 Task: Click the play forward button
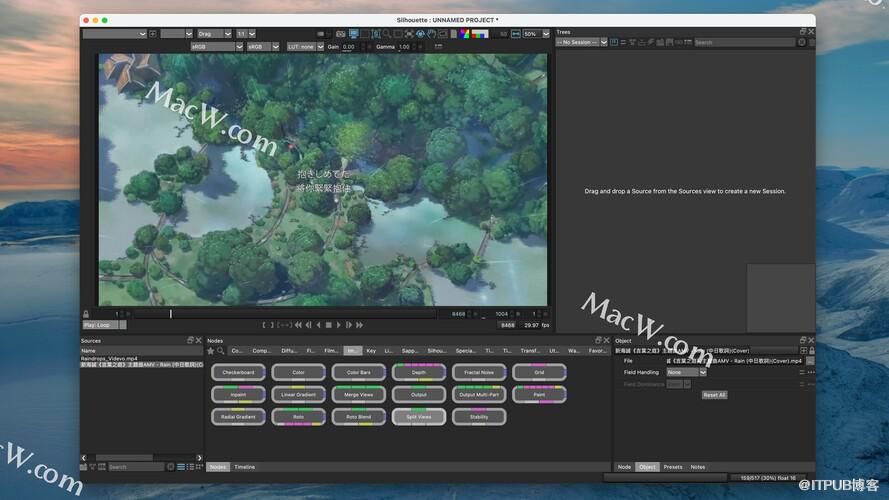pos(339,325)
